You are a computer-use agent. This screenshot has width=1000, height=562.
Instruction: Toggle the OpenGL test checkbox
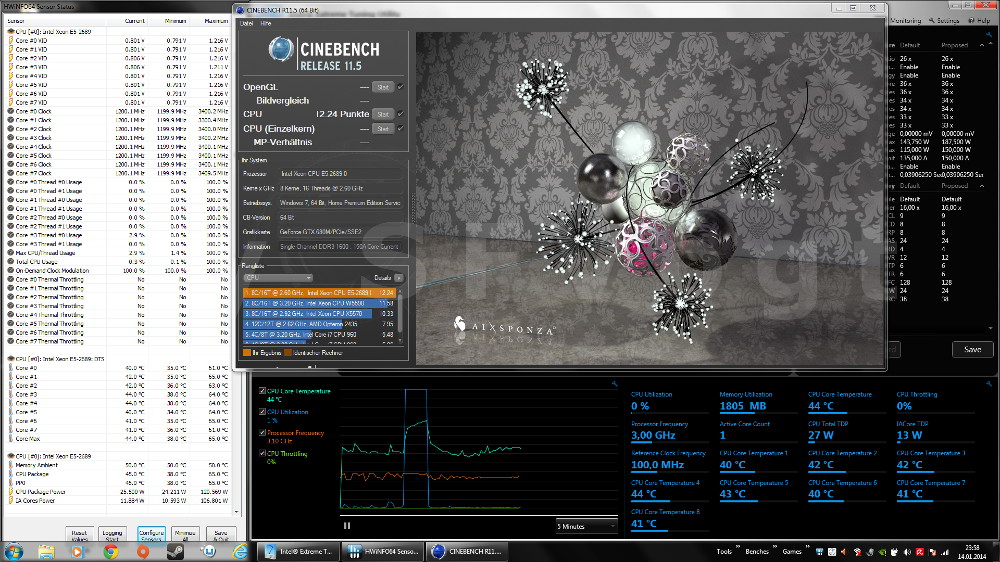(x=401, y=87)
